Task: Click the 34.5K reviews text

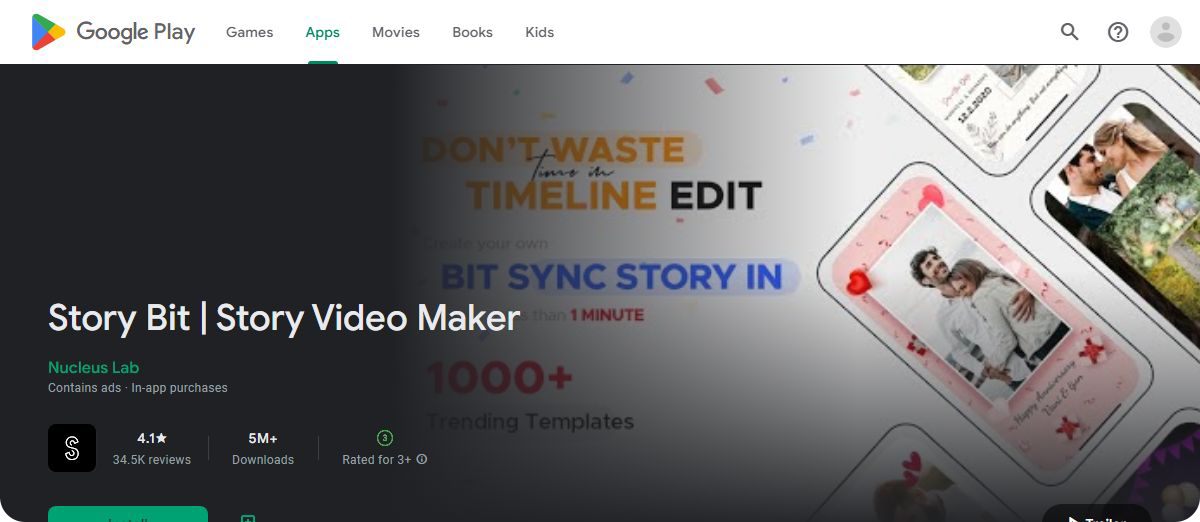Action: pyautogui.click(x=152, y=460)
